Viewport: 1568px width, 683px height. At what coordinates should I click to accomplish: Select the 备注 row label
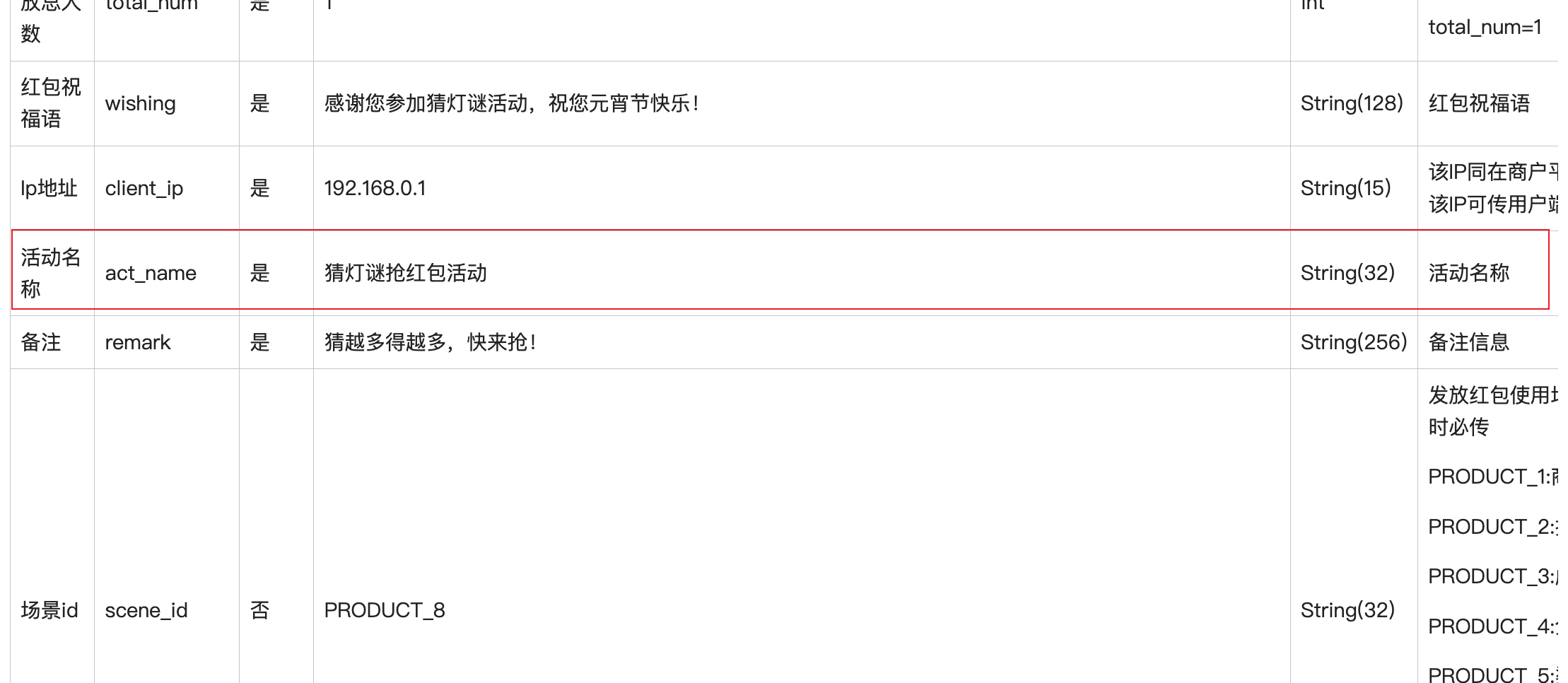coord(41,342)
